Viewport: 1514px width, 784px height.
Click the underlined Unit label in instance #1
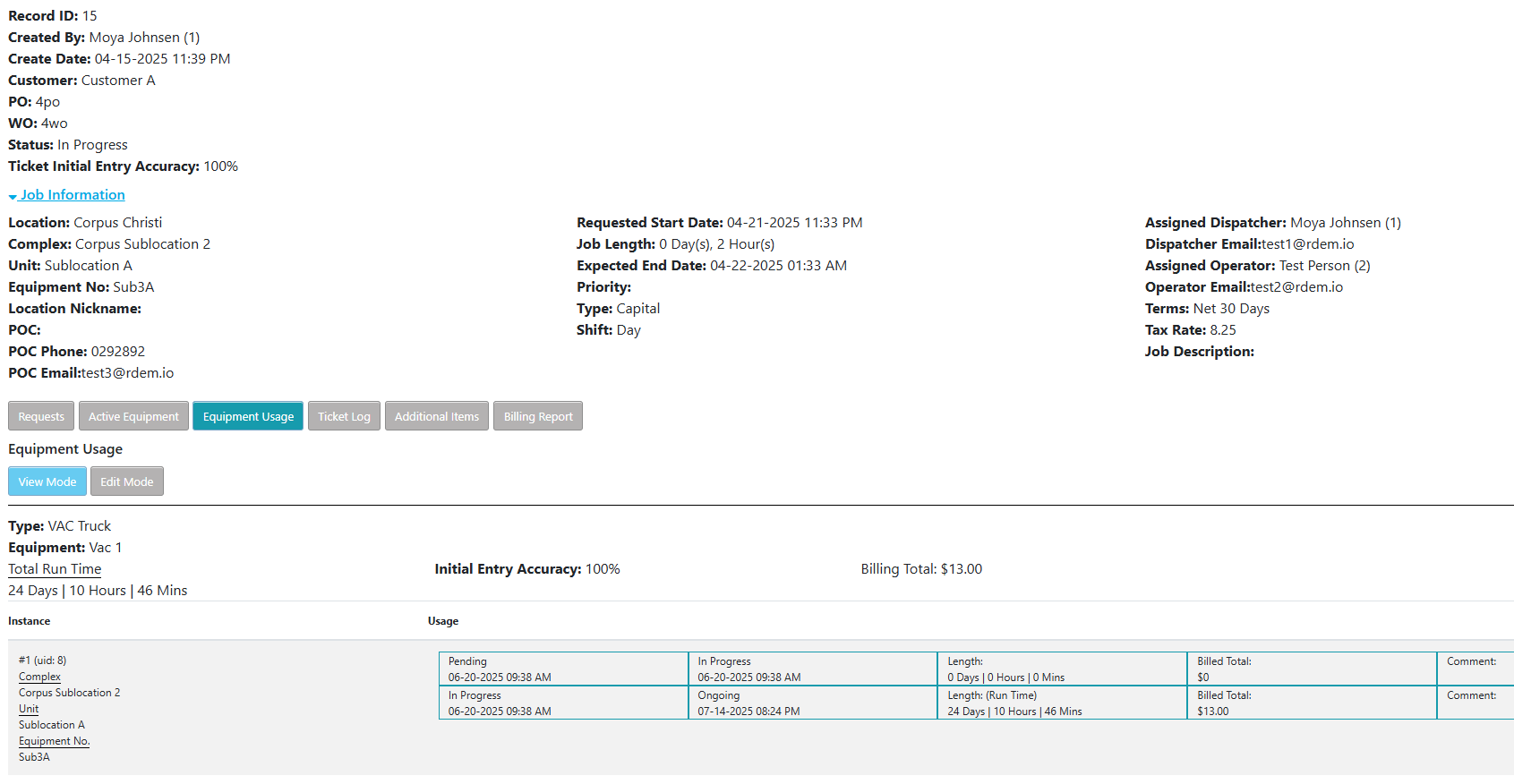[29, 709]
